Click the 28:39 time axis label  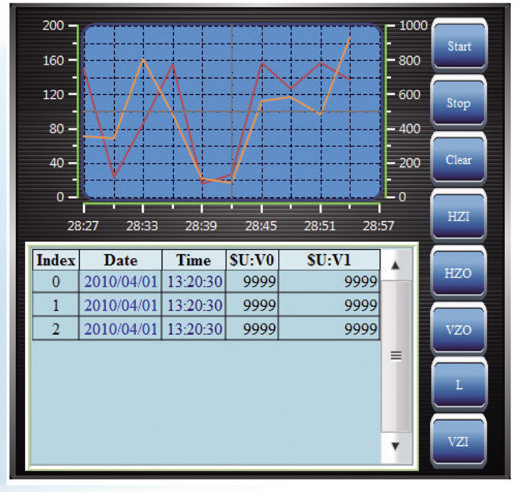tap(201, 226)
